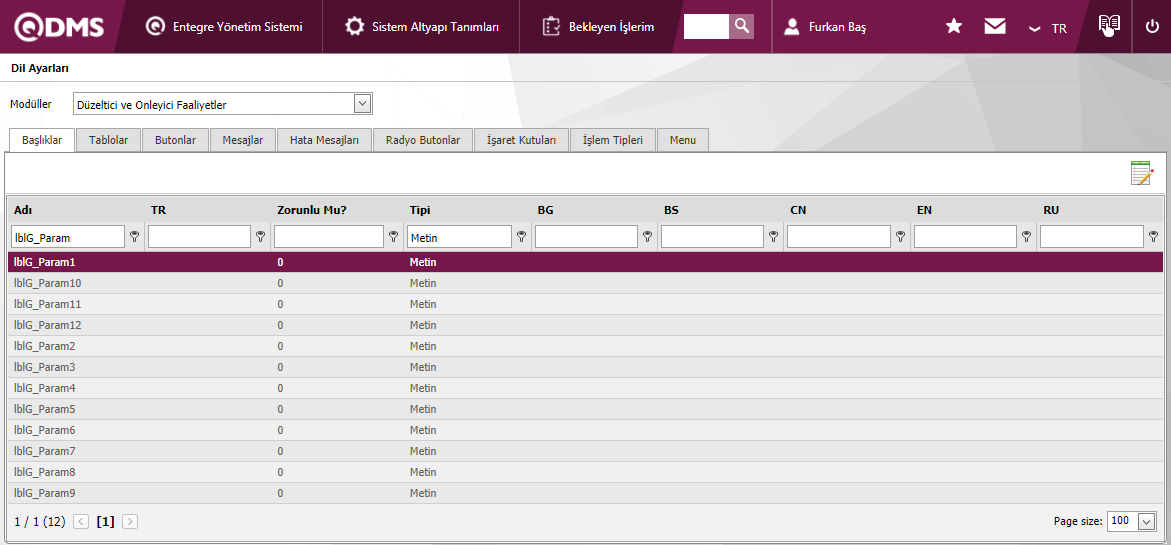Viewport: 1171px width, 545px height.
Task: Click the search magnifier button
Action: pyautogui.click(x=741, y=26)
